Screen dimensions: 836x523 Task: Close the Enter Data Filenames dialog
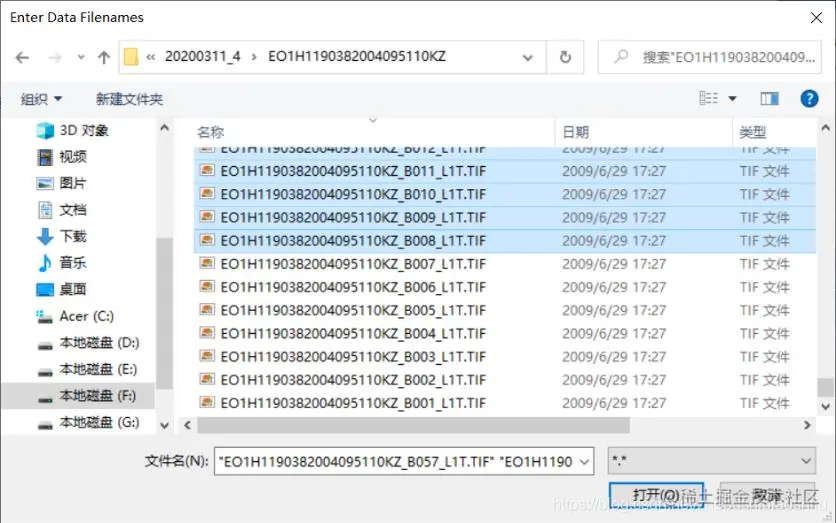816,18
